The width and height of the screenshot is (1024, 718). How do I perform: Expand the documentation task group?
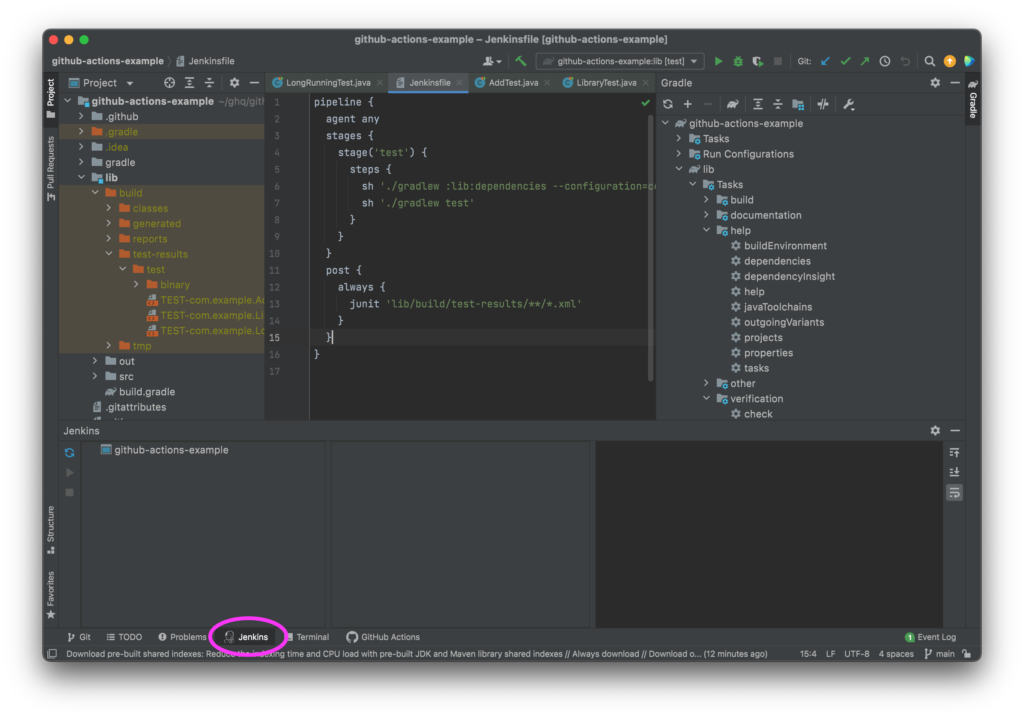tap(707, 215)
